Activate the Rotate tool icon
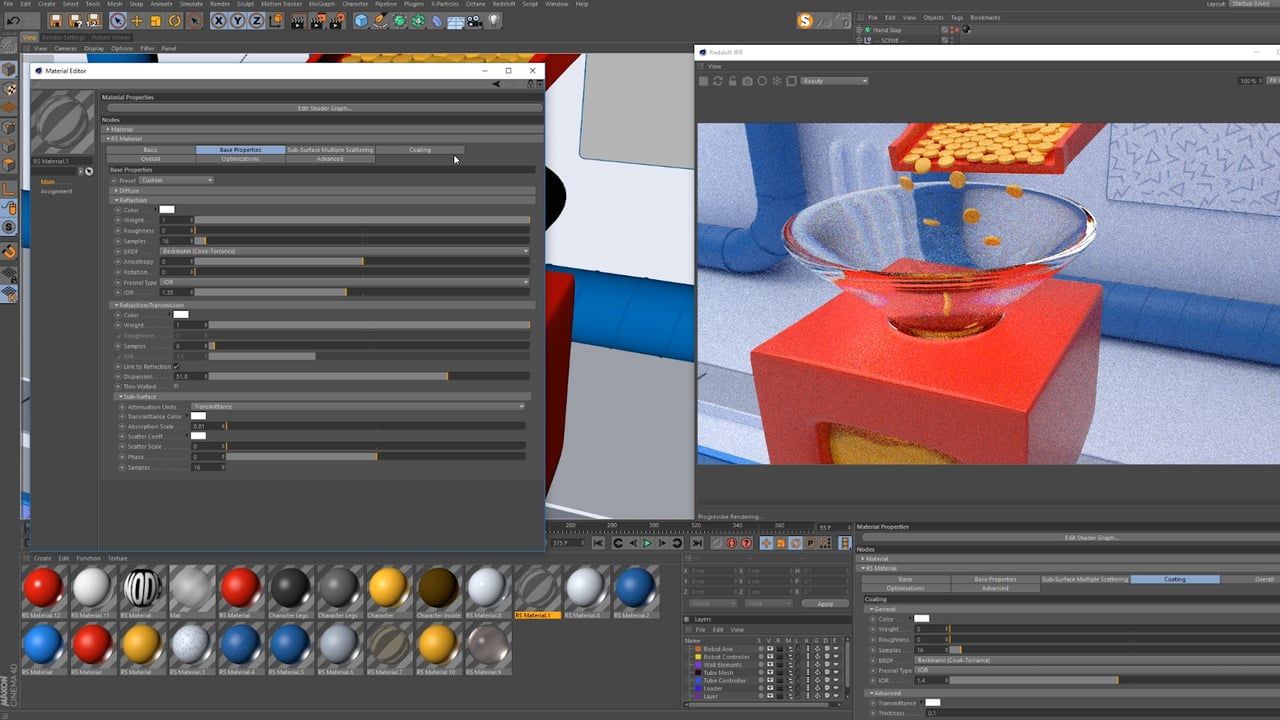 tap(175, 21)
